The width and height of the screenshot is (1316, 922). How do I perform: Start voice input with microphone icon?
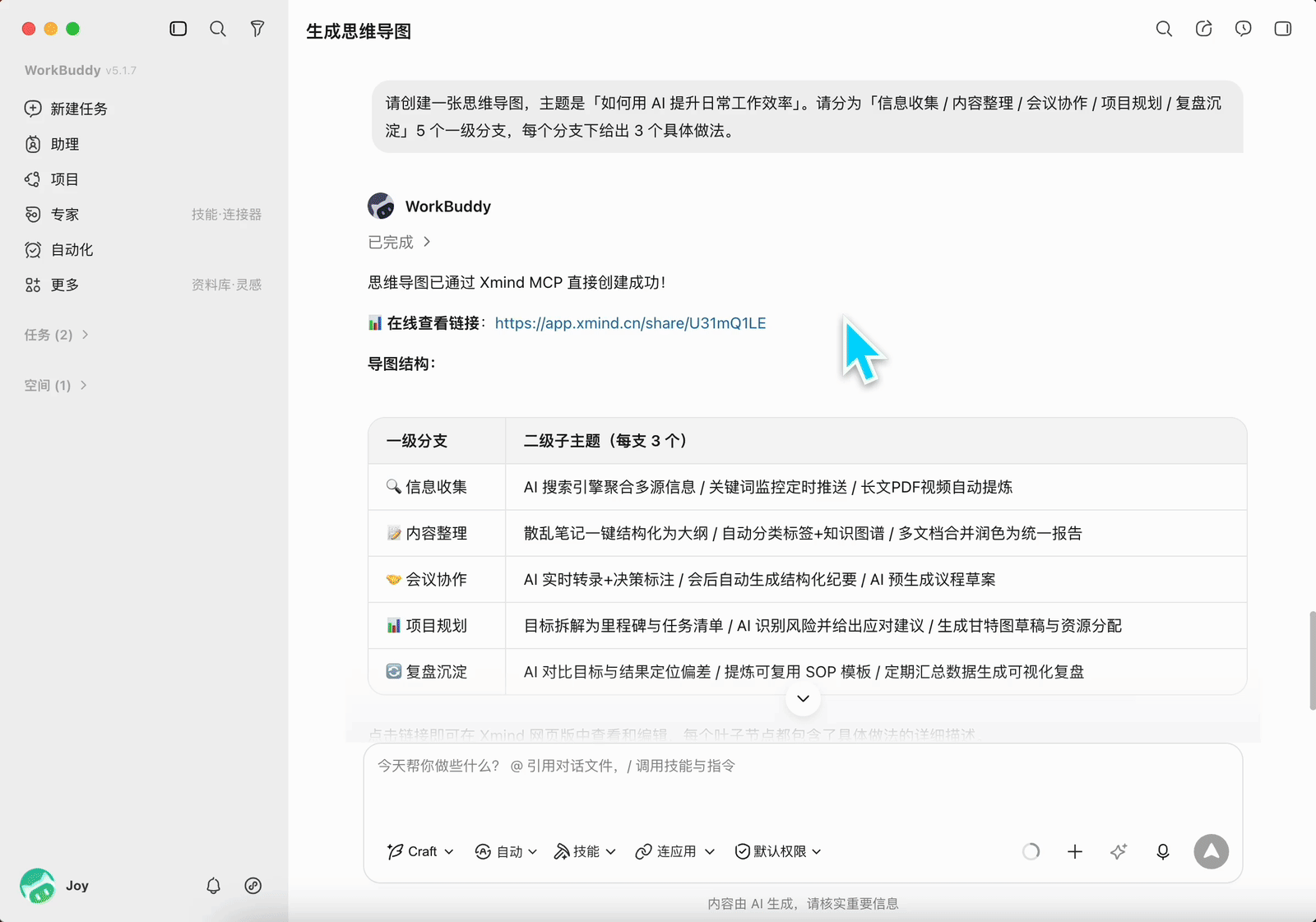(1163, 852)
